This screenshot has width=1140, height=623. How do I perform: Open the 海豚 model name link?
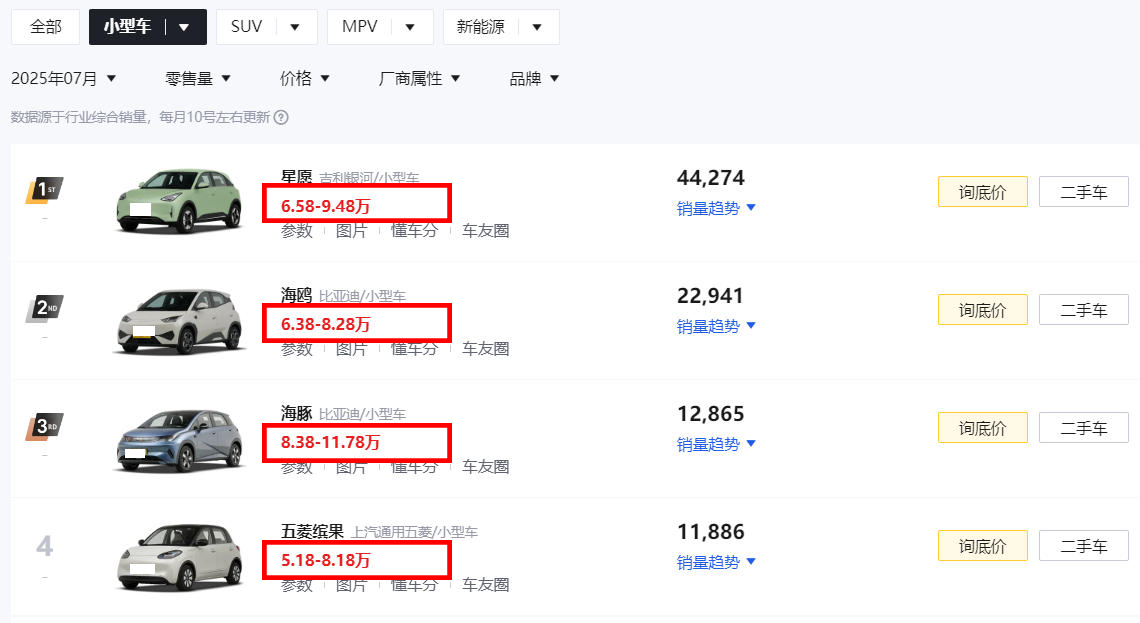[297, 414]
